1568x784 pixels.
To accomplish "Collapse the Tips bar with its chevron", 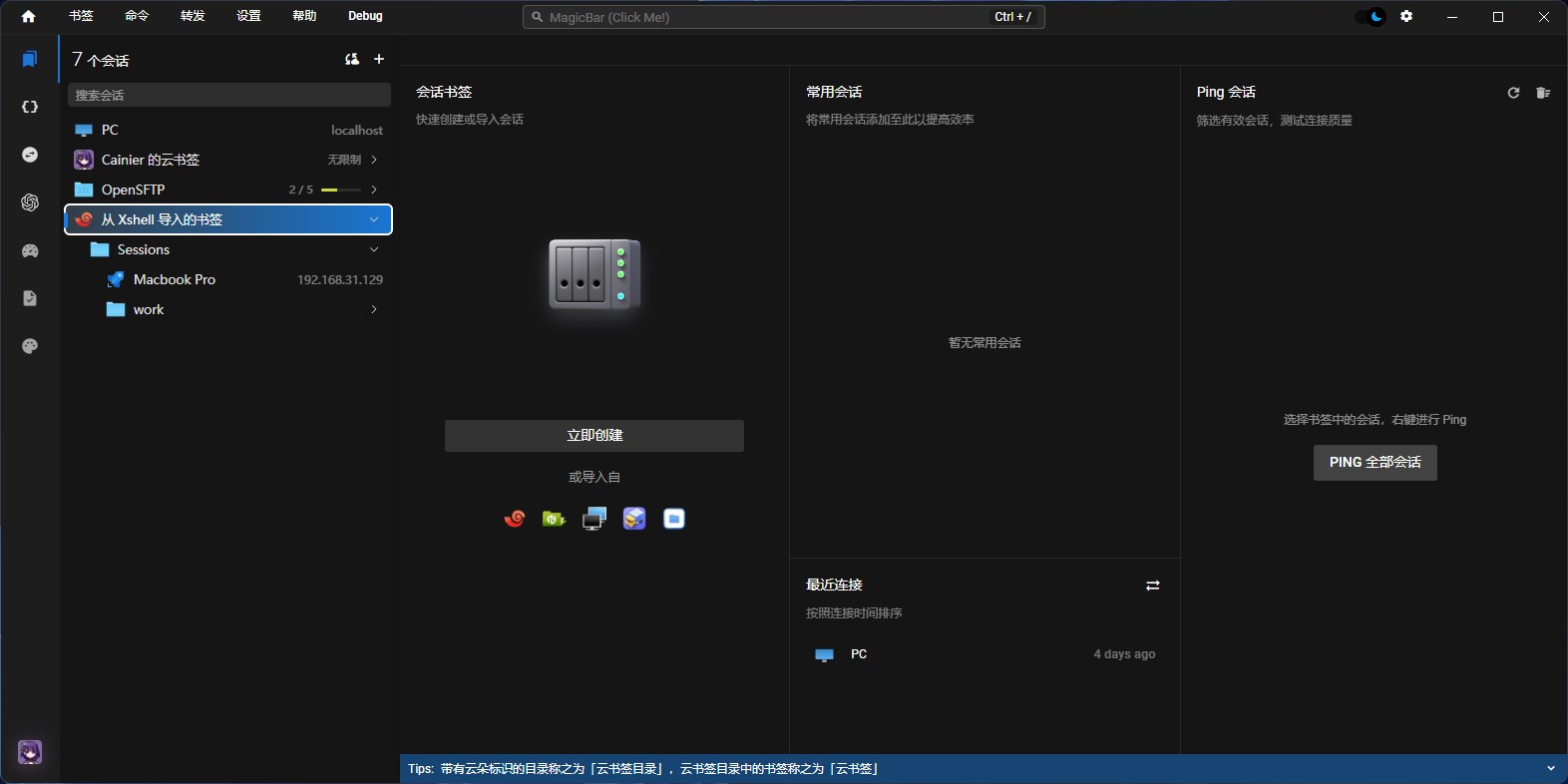I will tap(1551, 769).
